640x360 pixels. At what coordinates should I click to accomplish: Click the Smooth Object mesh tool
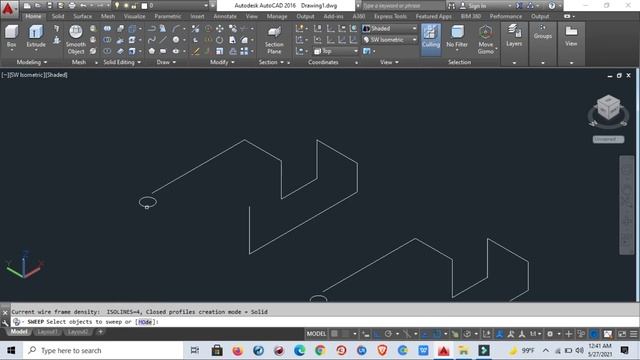76,39
